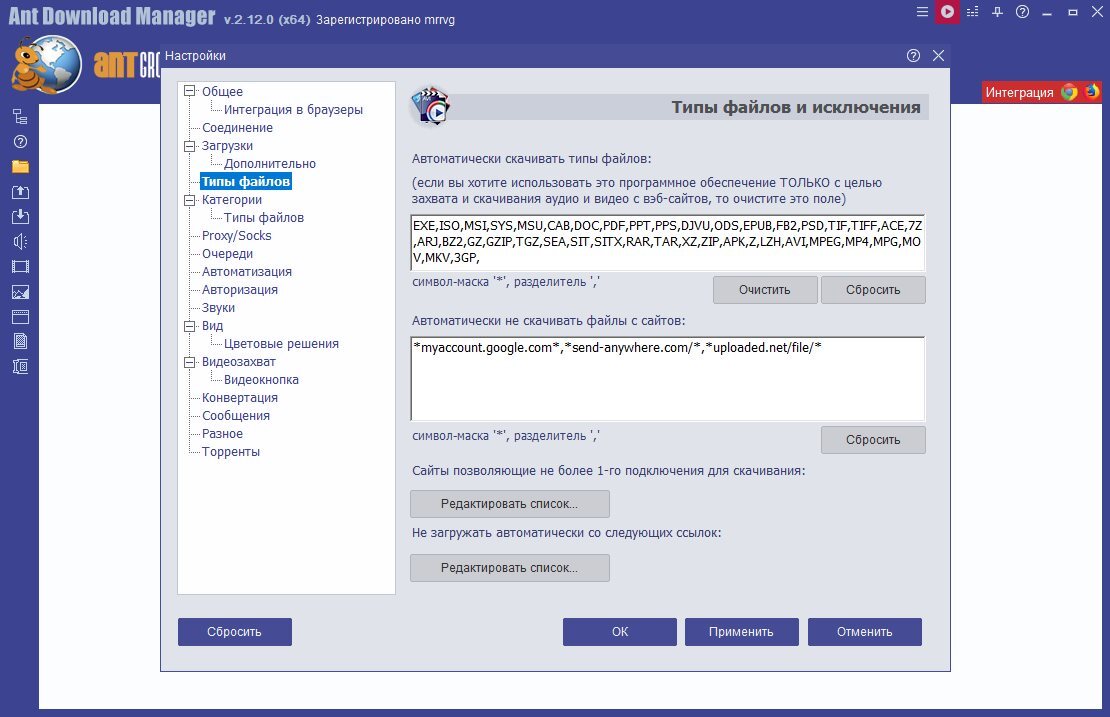The width and height of the screenshot is (1110, 717).
Task: Click the help question mark in Настройки dialog
Action: pyautogui.click(x=913, y=56)
